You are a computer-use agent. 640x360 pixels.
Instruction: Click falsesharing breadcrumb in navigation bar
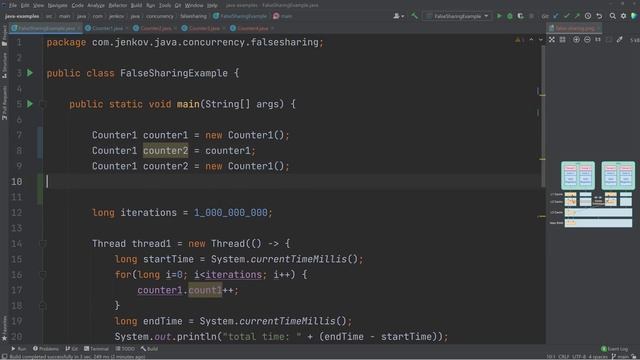click(193, 16)
